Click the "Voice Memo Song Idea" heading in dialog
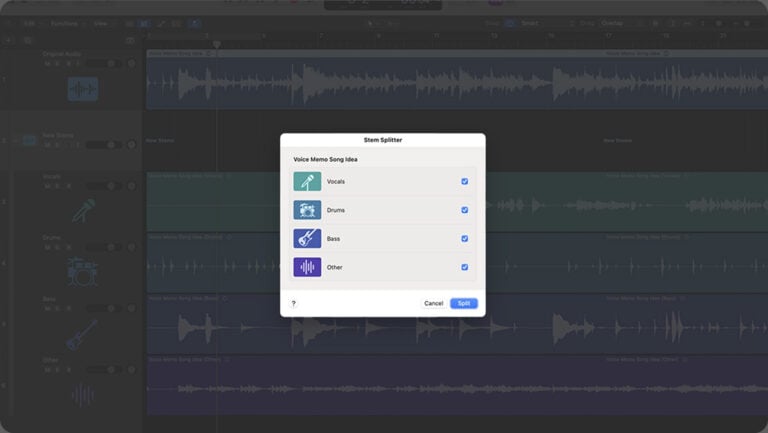Viewport: 768px width, 433px height. (325, 159)
